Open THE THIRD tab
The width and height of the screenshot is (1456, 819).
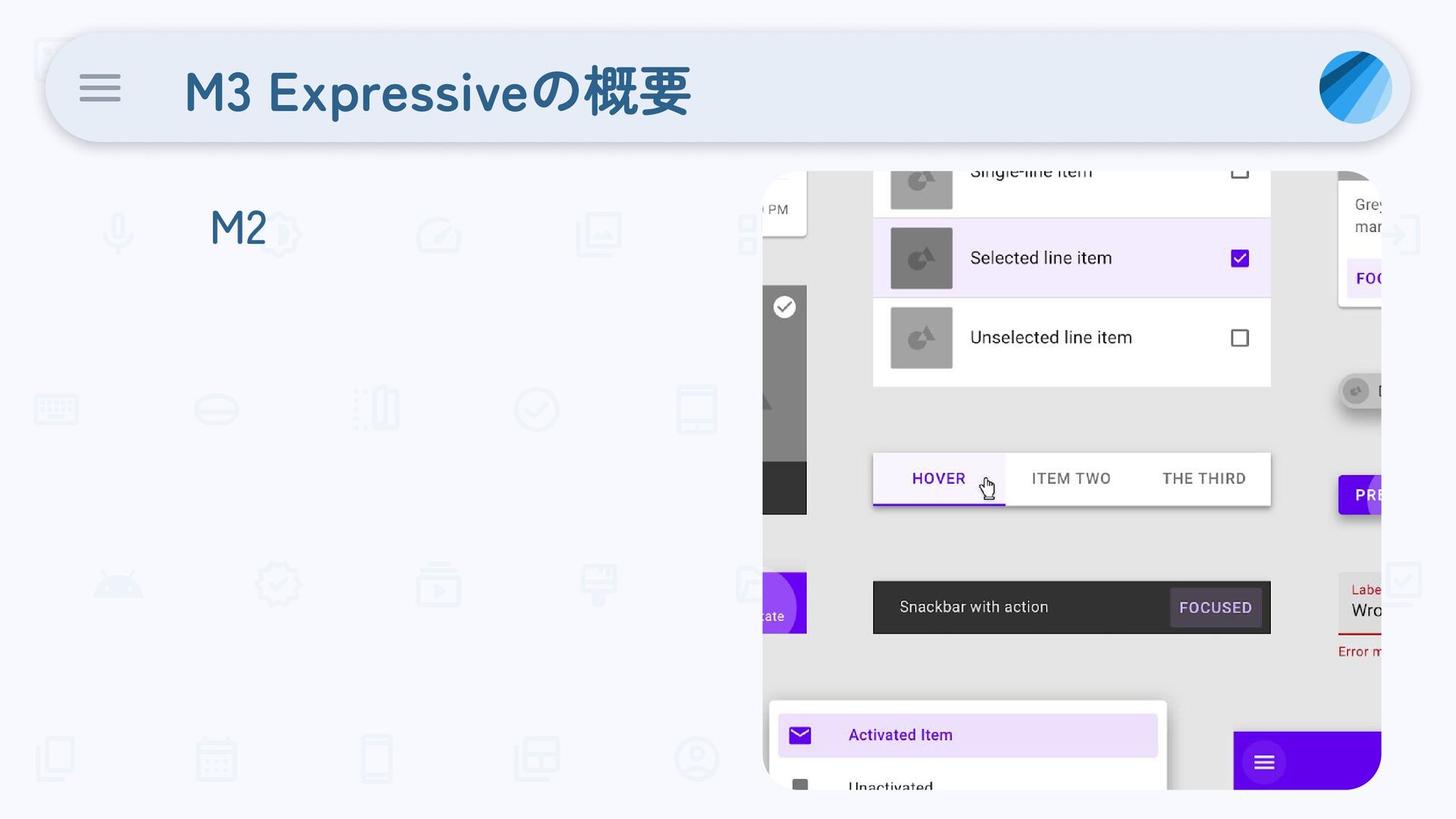[1204, 479]
